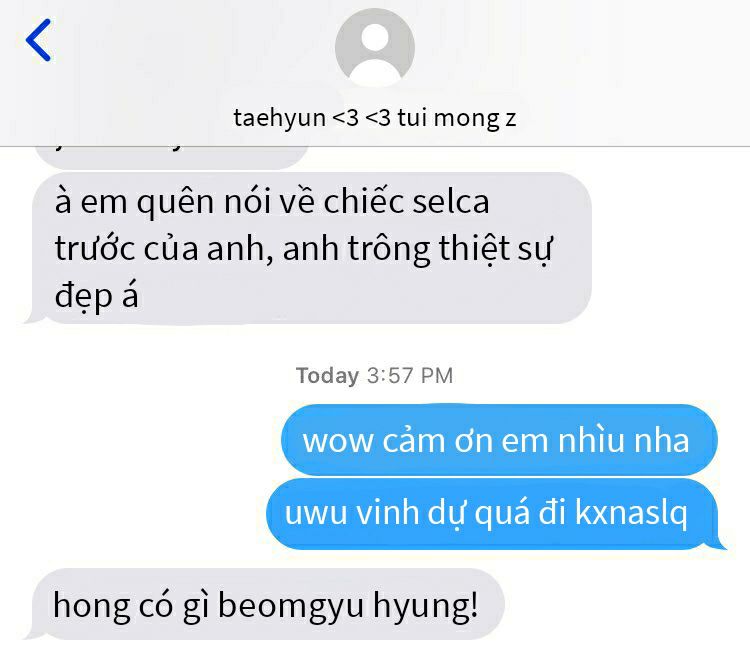750x667 pixels.
Task: Click the 'đẹp á' line in gray bubble
Action: [x=97, y=295]
